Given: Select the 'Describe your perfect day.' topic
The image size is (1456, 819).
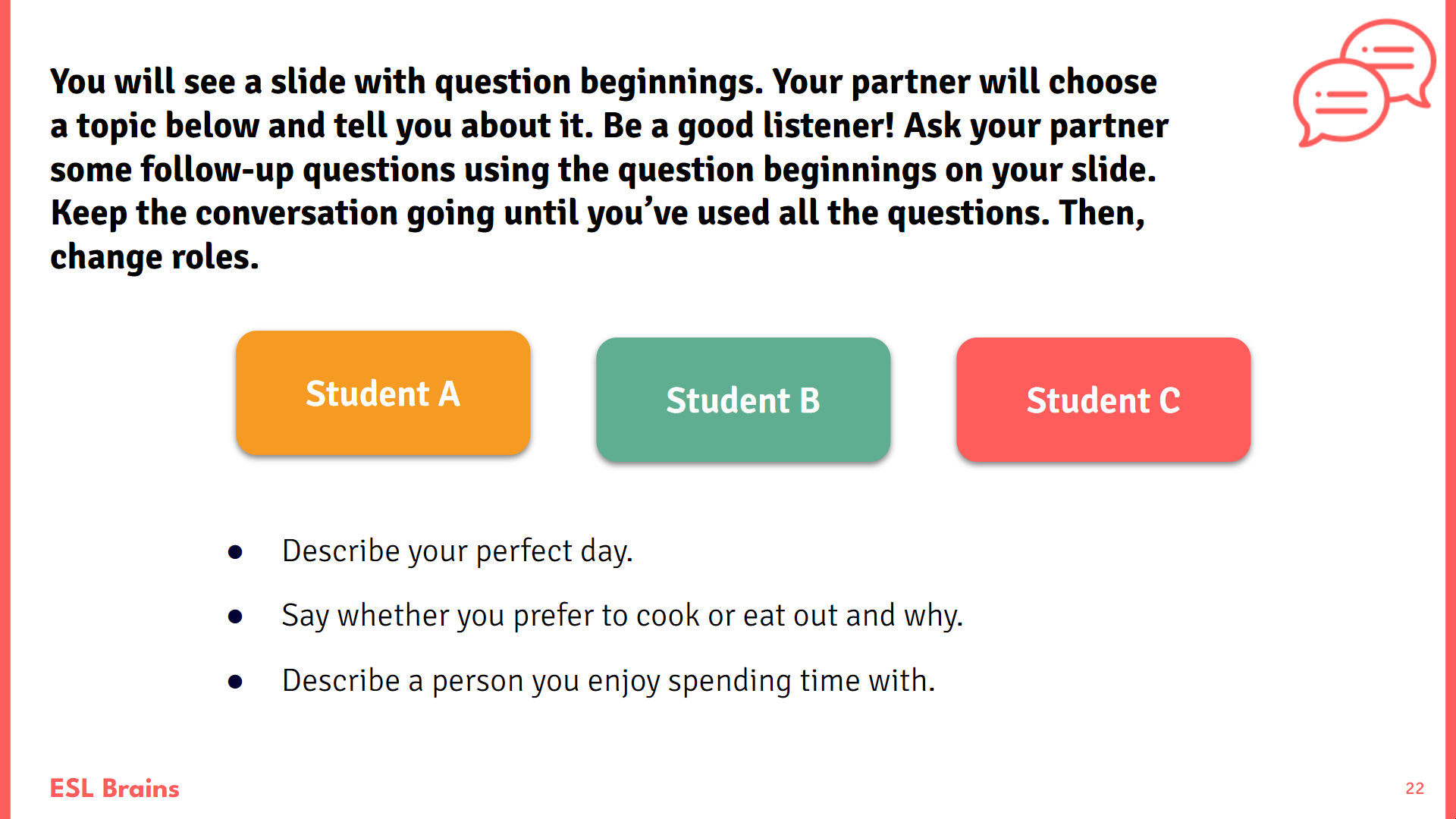Looking at the screenshot, I should pyautogui.click(x=457, y=551).
